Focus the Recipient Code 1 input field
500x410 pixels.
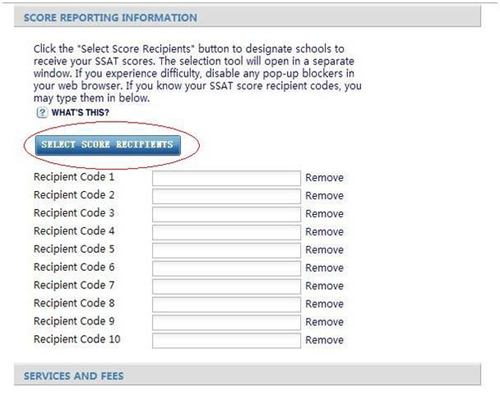click(x=226, y=178)
